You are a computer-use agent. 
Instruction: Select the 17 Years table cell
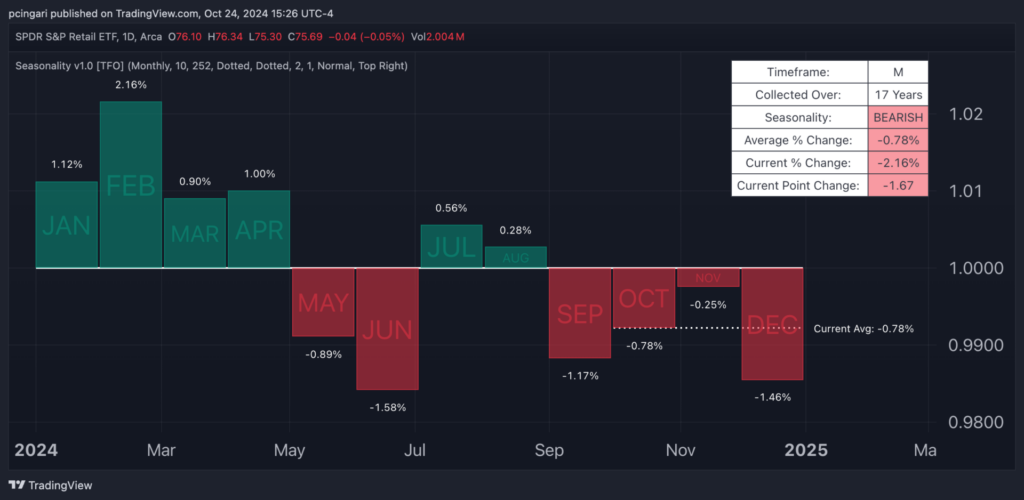897,95
